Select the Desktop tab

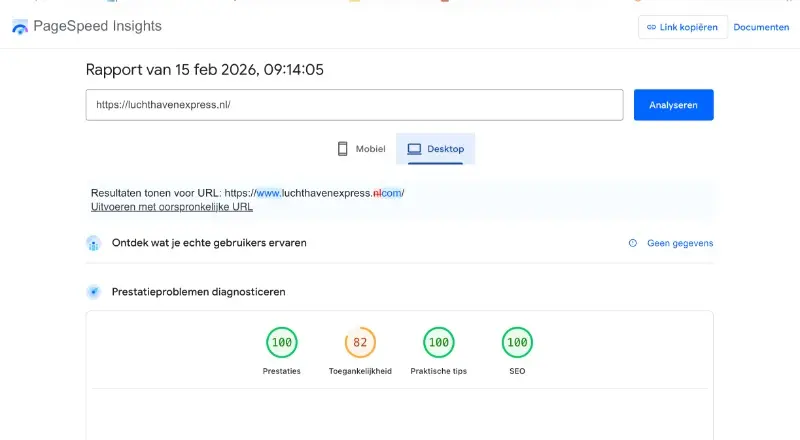tap(435, 149)
